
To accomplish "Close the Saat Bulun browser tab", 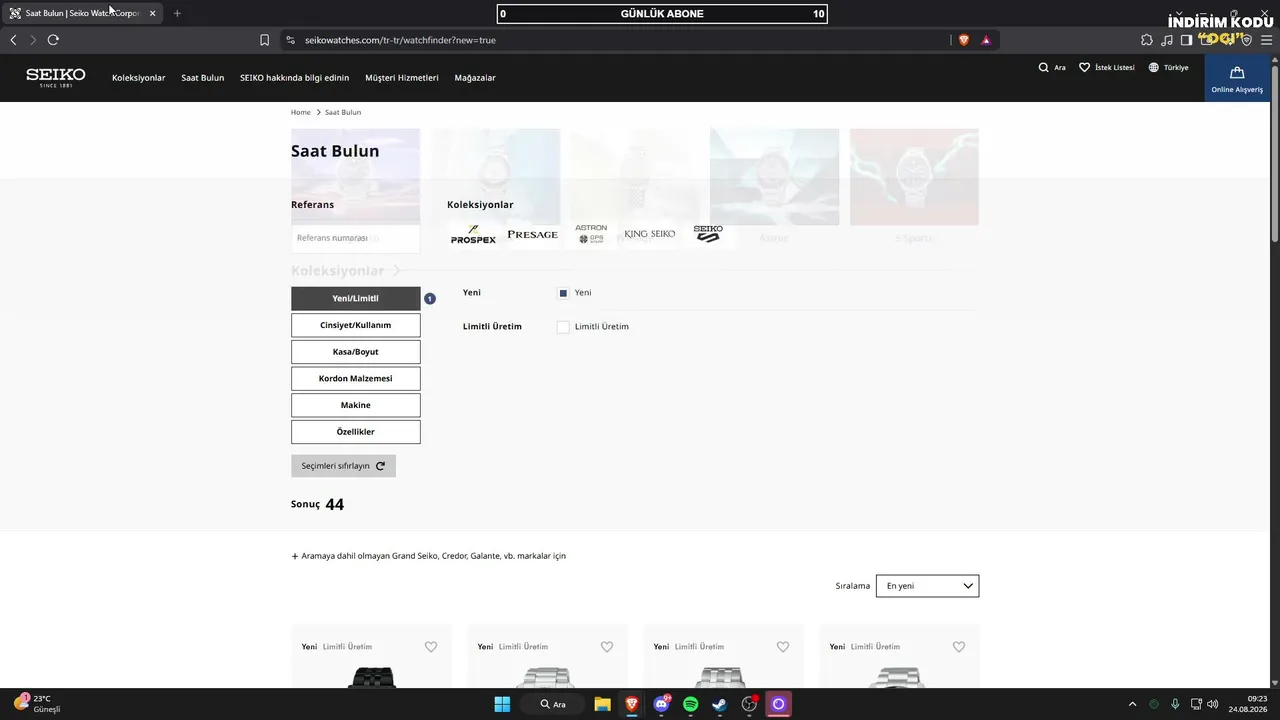I will [152, 13].
